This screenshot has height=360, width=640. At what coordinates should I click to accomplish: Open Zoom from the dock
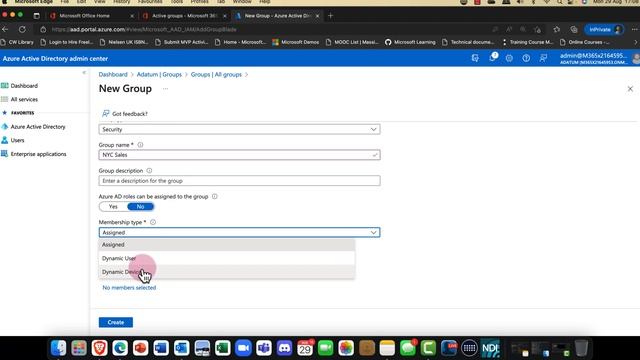243,348
